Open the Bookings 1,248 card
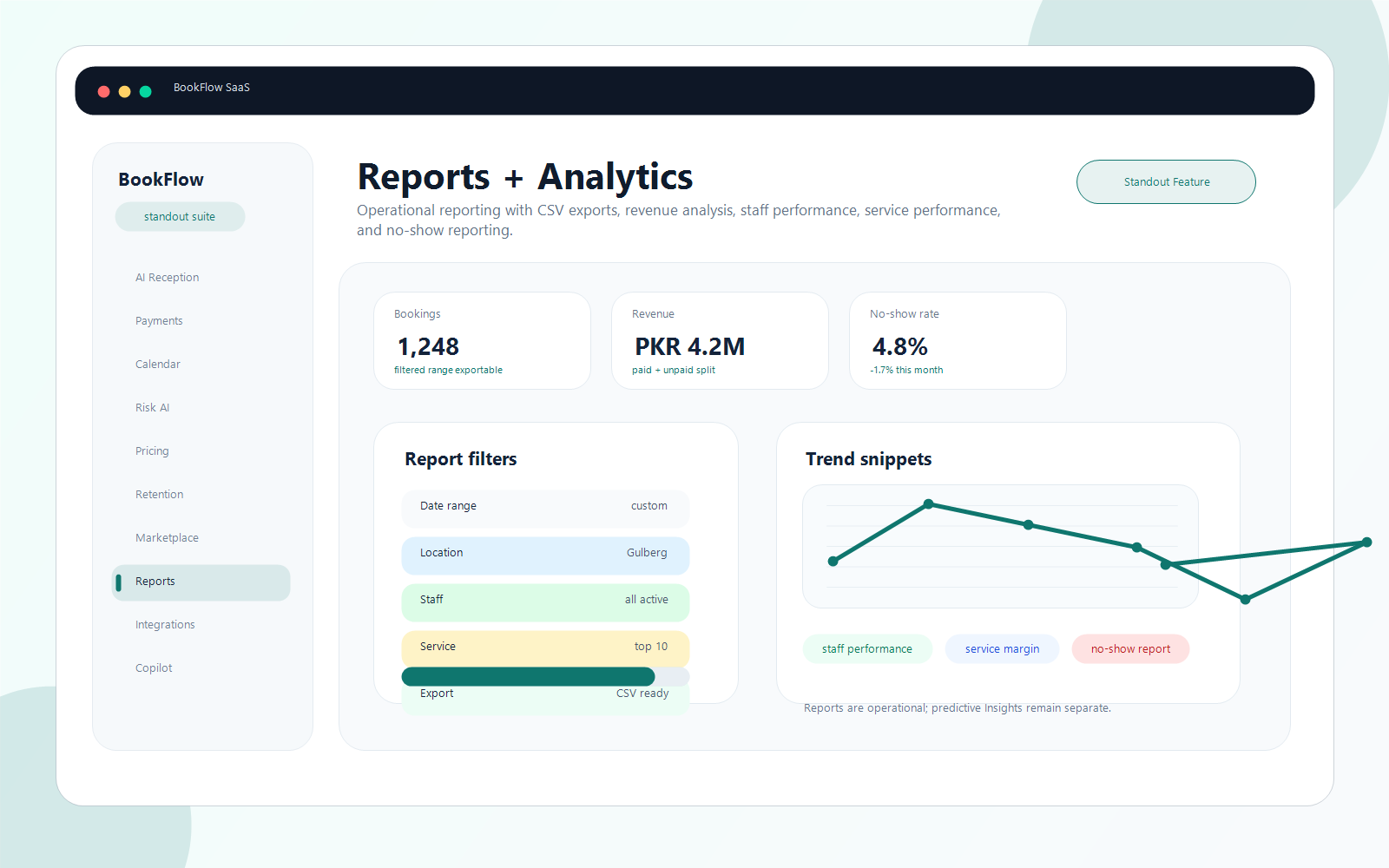Viewport: 1389px width, 868px height. [x=482, y=341]
